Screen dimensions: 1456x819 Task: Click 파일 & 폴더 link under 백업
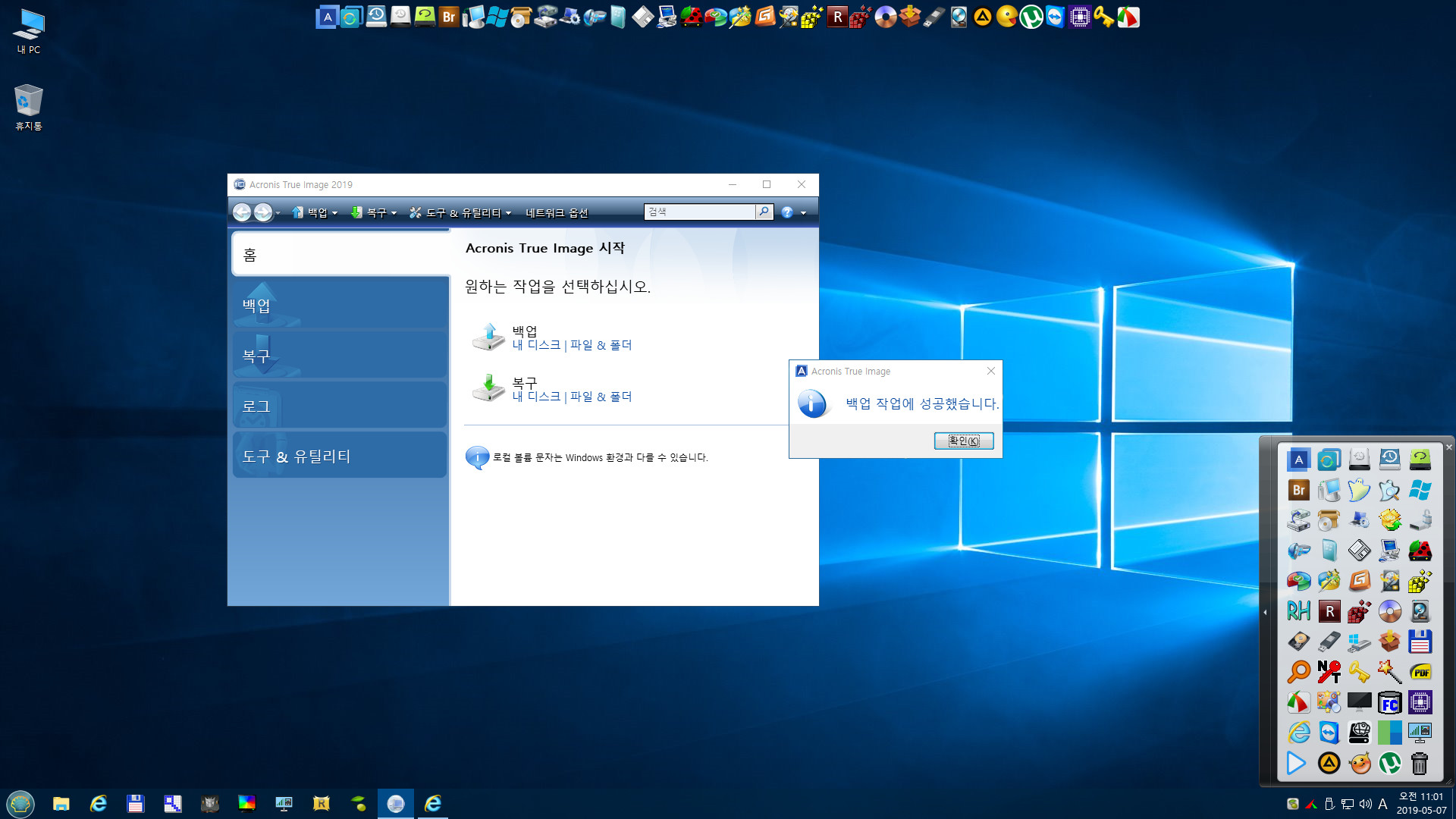(601, 345)
